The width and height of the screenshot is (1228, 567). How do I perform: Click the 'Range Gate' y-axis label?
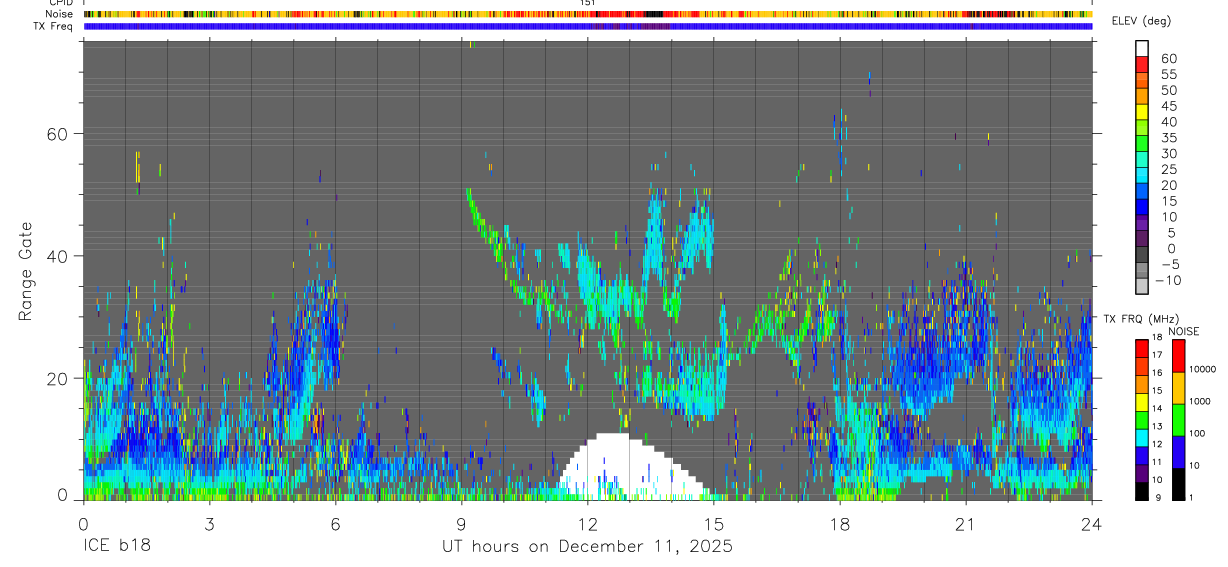coord(28,270)
